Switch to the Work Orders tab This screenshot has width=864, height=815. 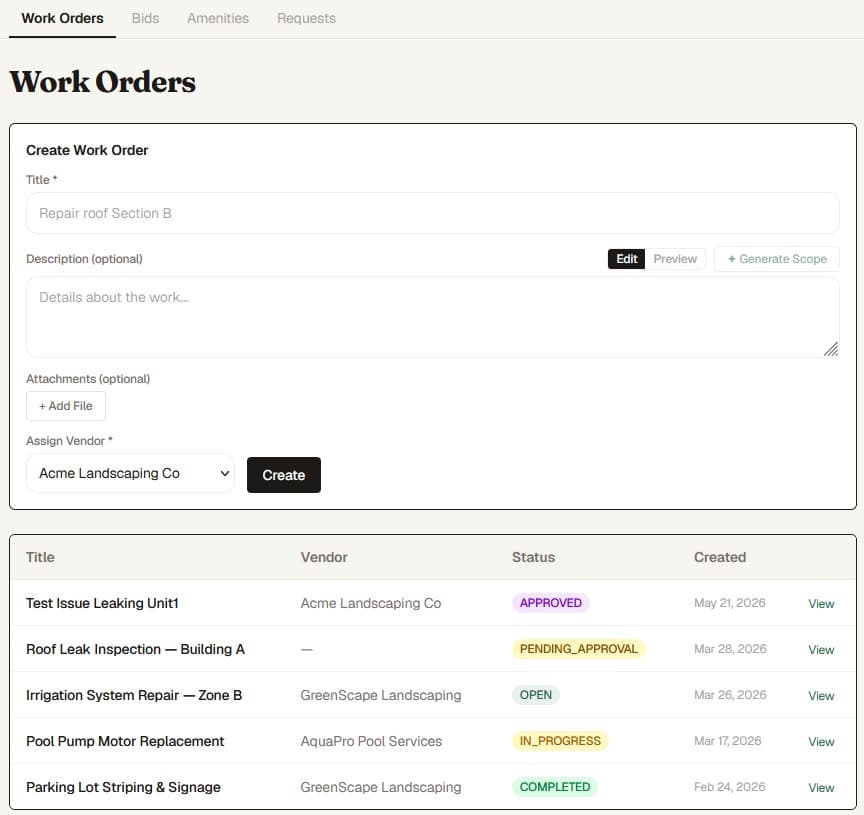pyautogui.click(x=62, y=18)
